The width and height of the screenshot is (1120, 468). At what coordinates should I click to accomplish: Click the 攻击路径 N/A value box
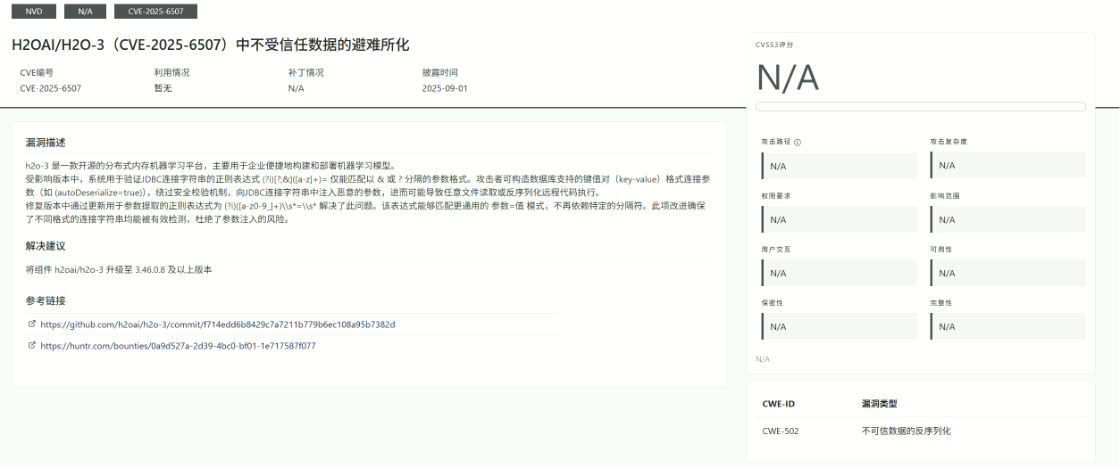point(838,165)
